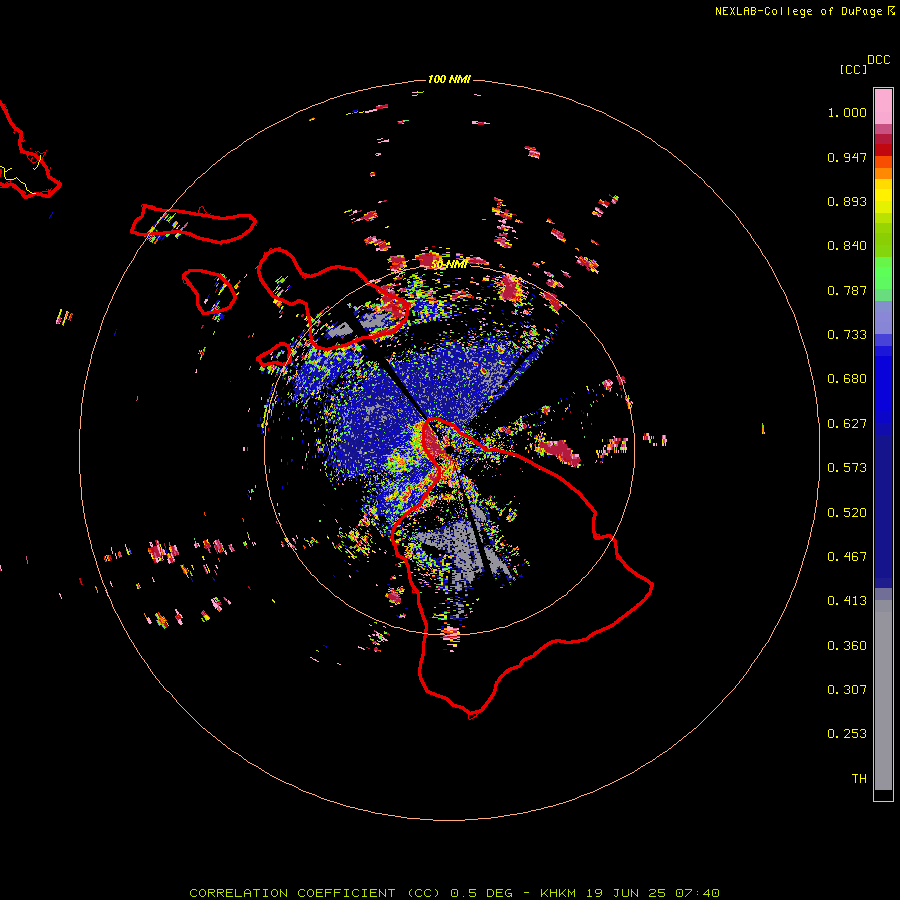The image size is (900, 900).
Task: Click the 0.680 color scale value
Action: coord(847,379)
